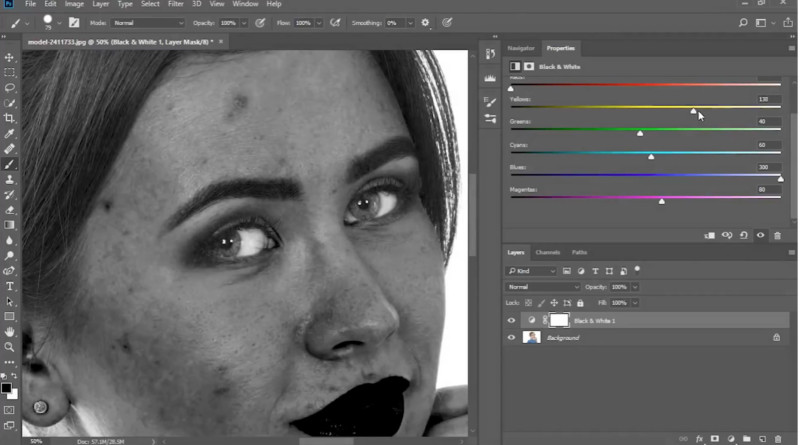
Task: Toggle adjustment visibility eye in Properties panel
Action: tap(760, 235)
